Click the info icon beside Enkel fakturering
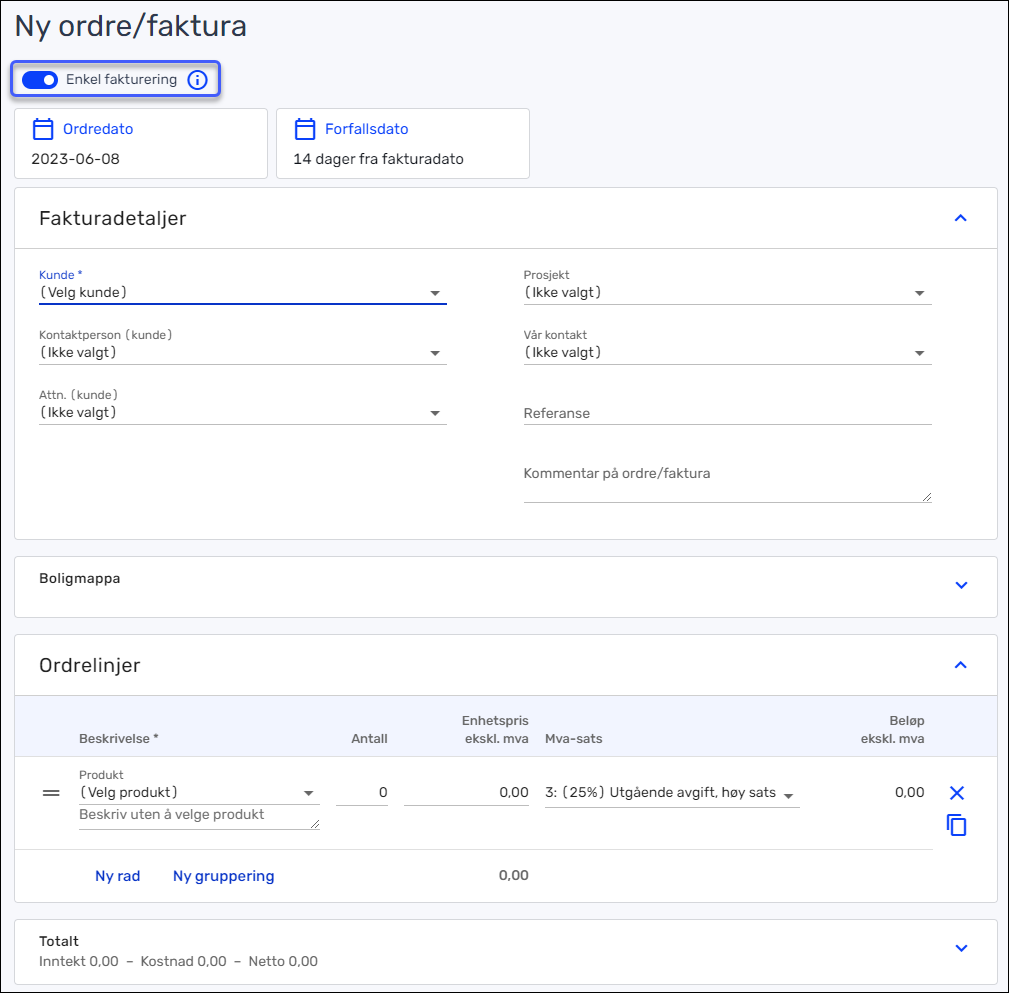The image size is (1009, 993). tap(198, 80)
